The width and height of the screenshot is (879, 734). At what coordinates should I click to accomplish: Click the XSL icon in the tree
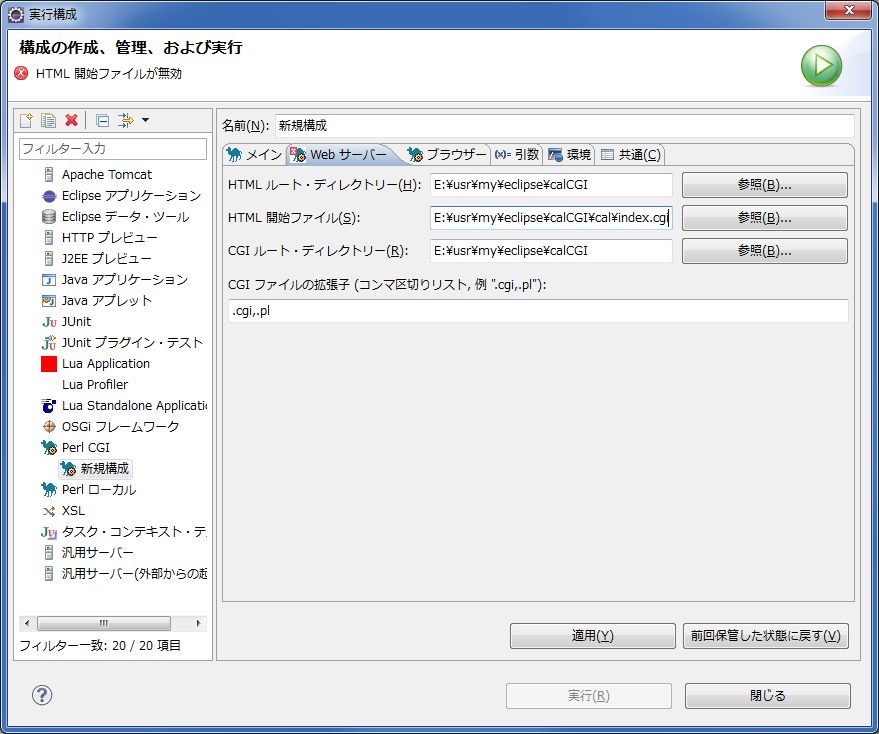[49, 511]
